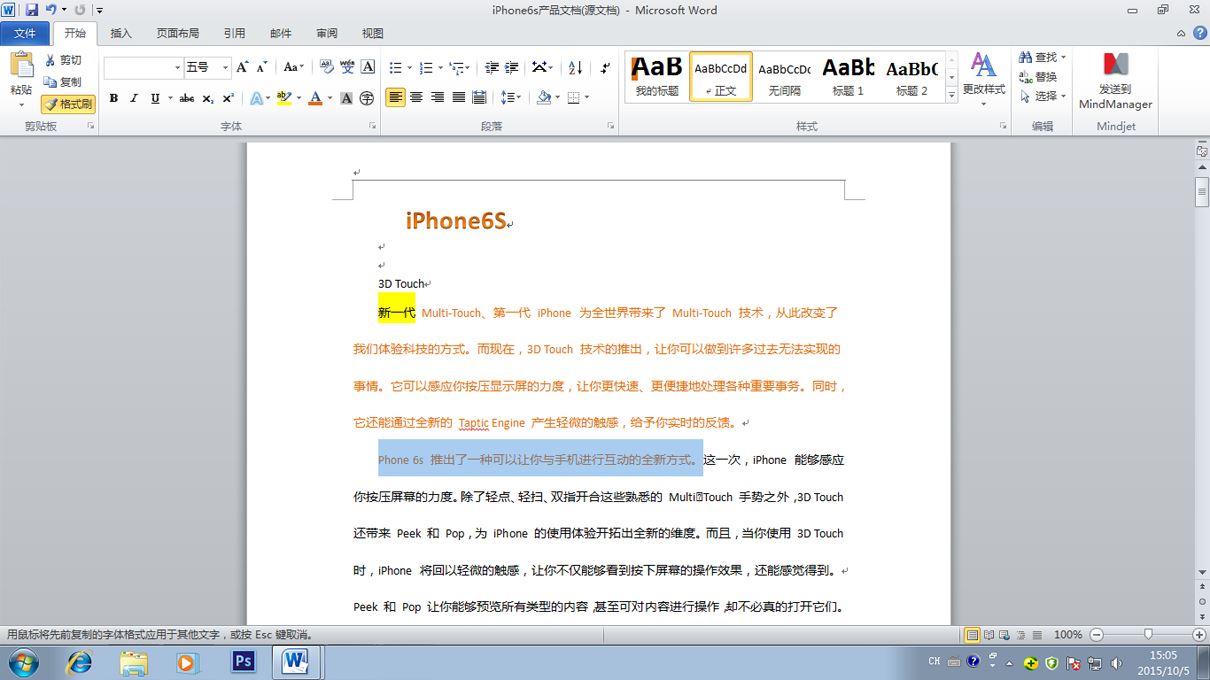This screenshot has width=1210, height=680.
Task: Open 更改样式 (Change Styles) menu
Action: pos(984,79)
